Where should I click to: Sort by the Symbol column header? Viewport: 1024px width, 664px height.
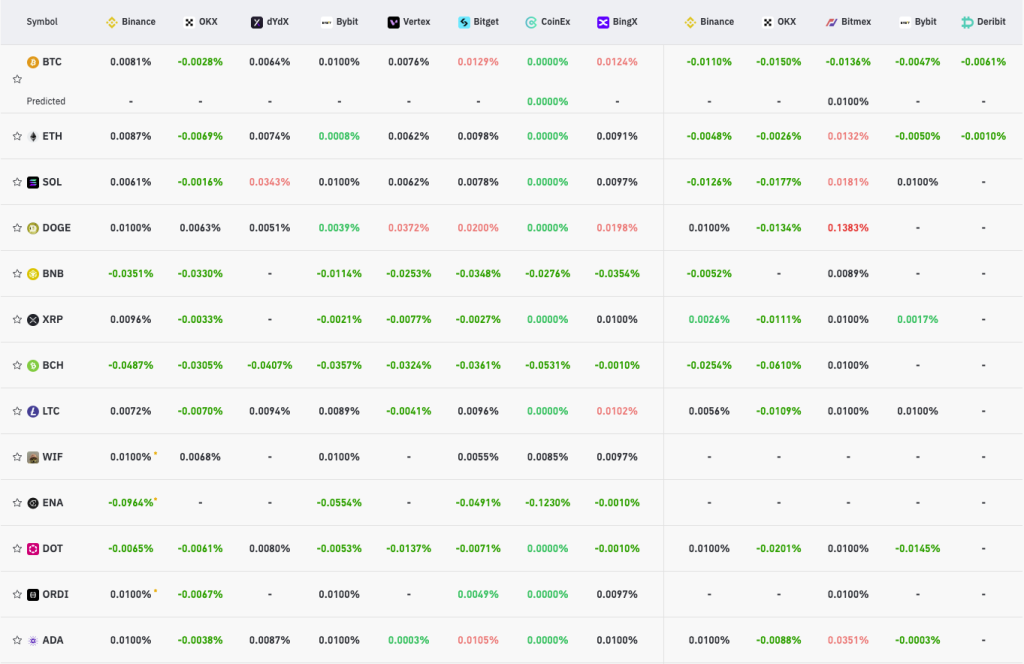click(x=42, y=22)
